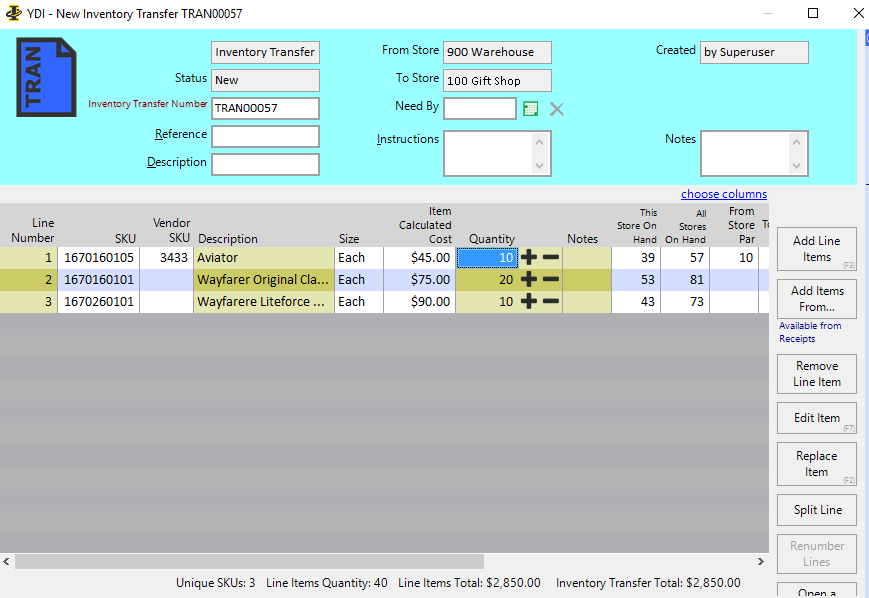Select quantity cell of Aviator row

click(487, 258)
